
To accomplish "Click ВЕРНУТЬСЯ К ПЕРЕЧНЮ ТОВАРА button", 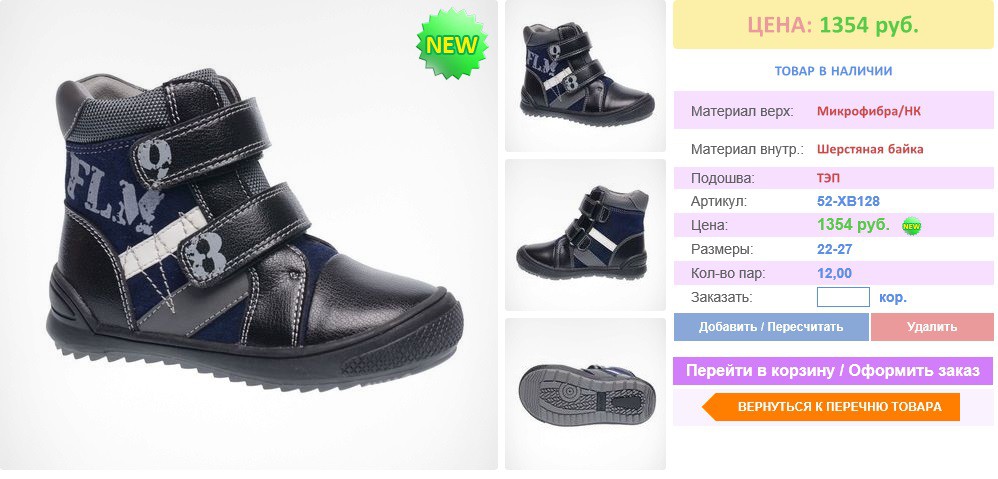I will pos(831,407).
